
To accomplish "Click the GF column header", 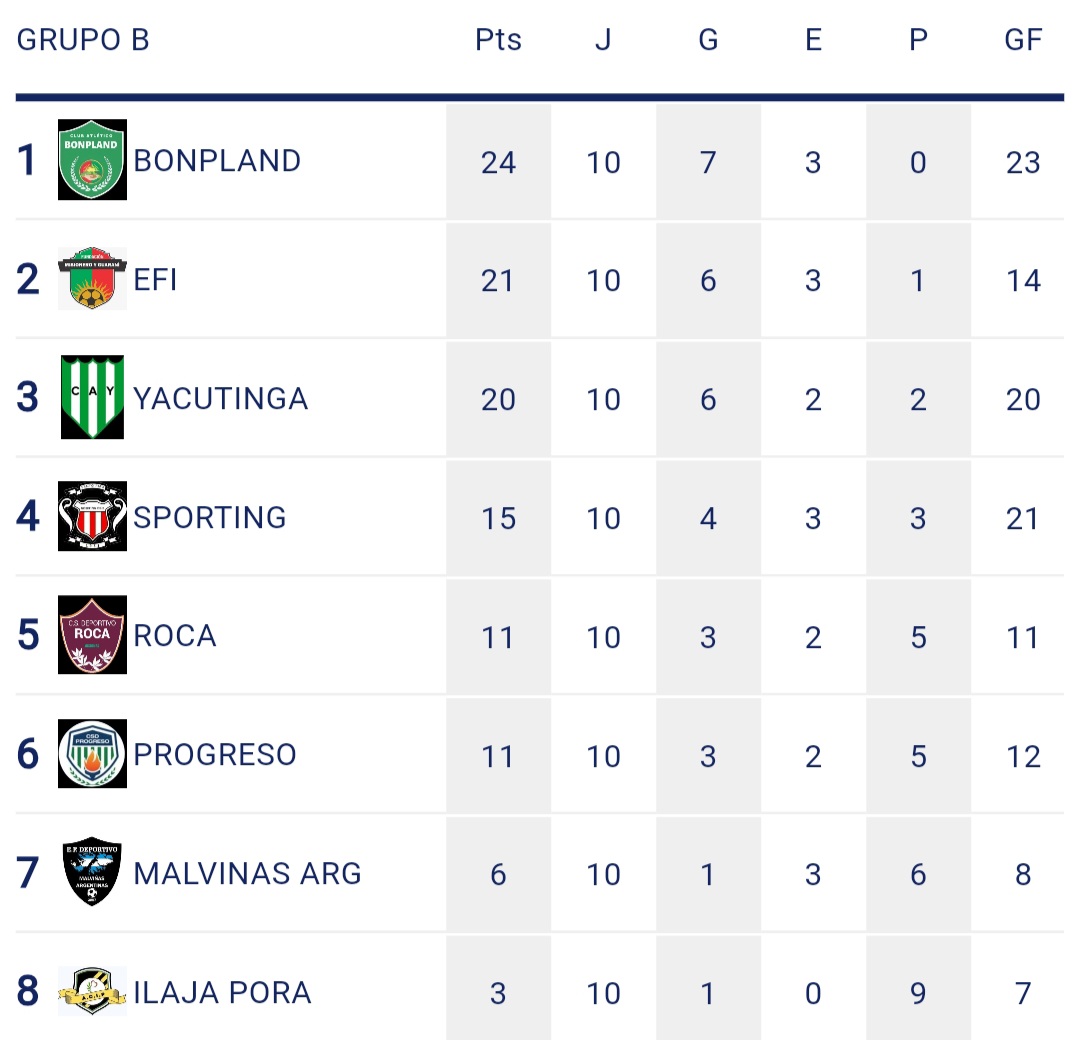I will click(1023, 40).
